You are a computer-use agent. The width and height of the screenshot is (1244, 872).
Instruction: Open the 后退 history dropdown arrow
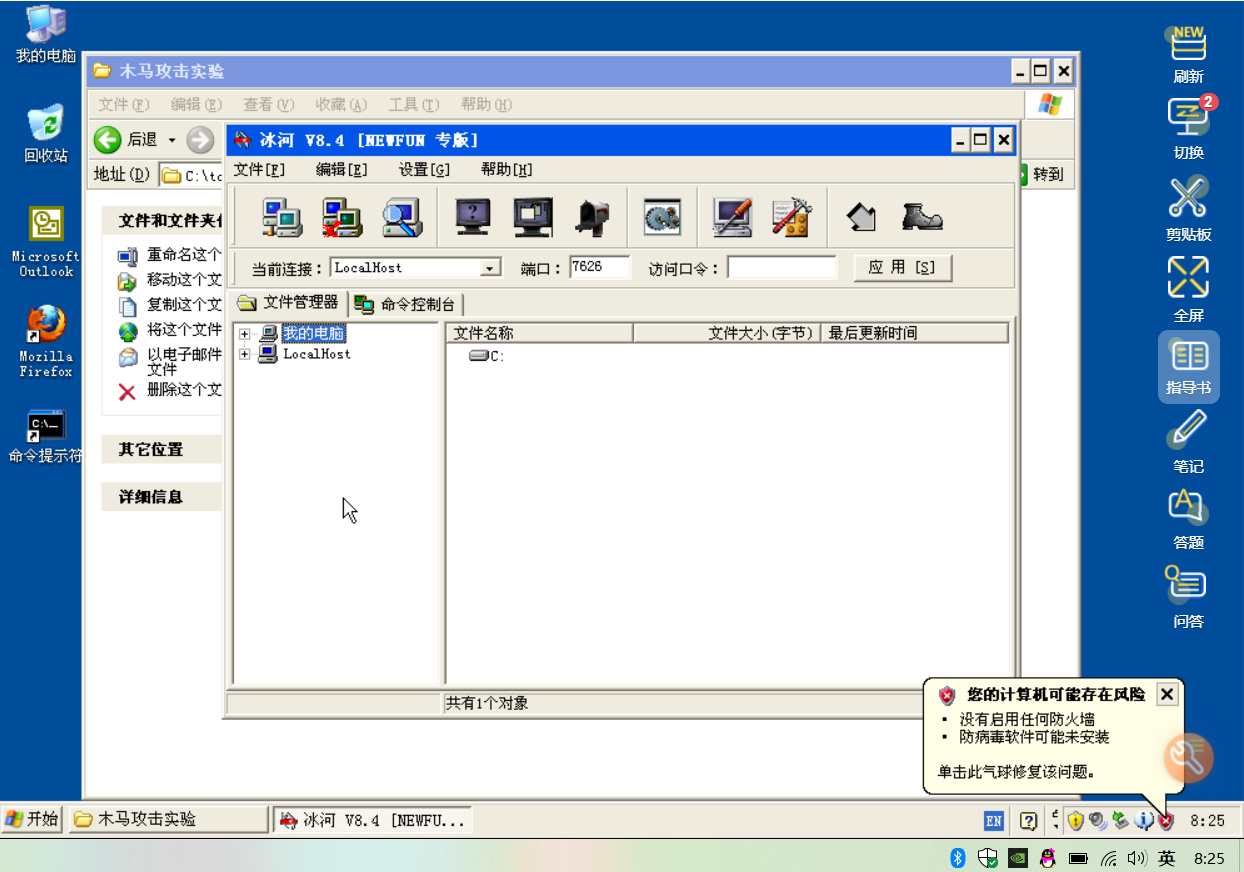pyautogui.click(x=172, y=140)
